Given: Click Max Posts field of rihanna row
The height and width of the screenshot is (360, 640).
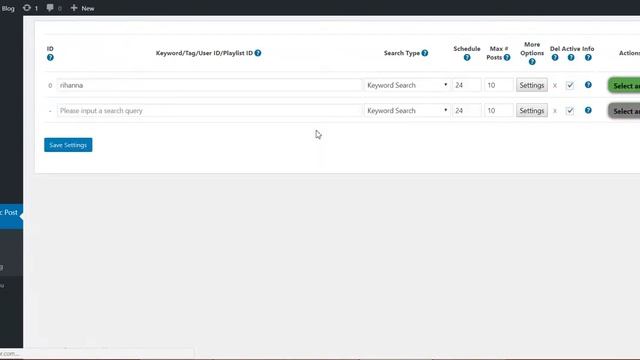Looking at the screenshot, I should 499,85.
